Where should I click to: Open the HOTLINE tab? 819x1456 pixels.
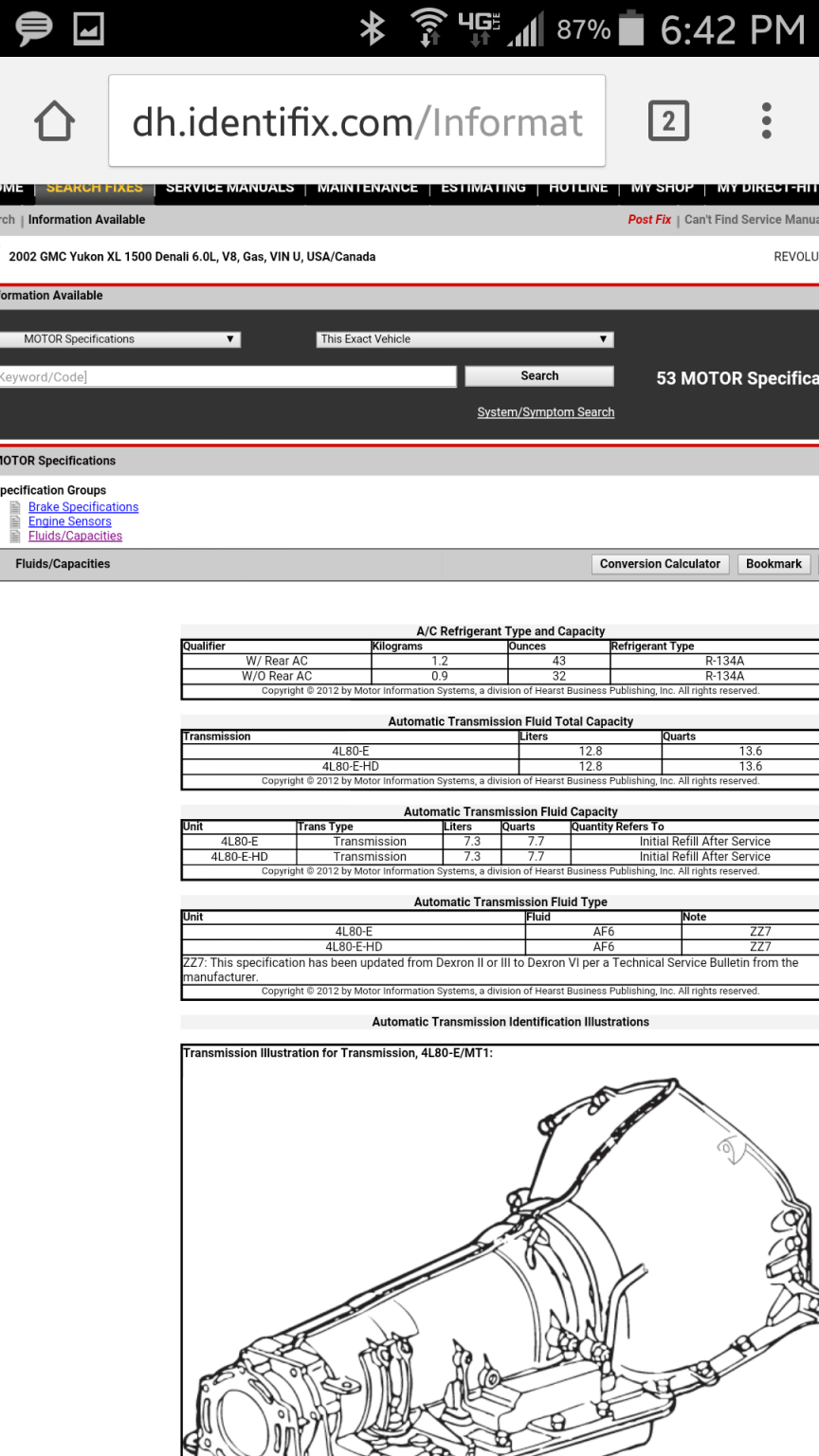[578, 188]
